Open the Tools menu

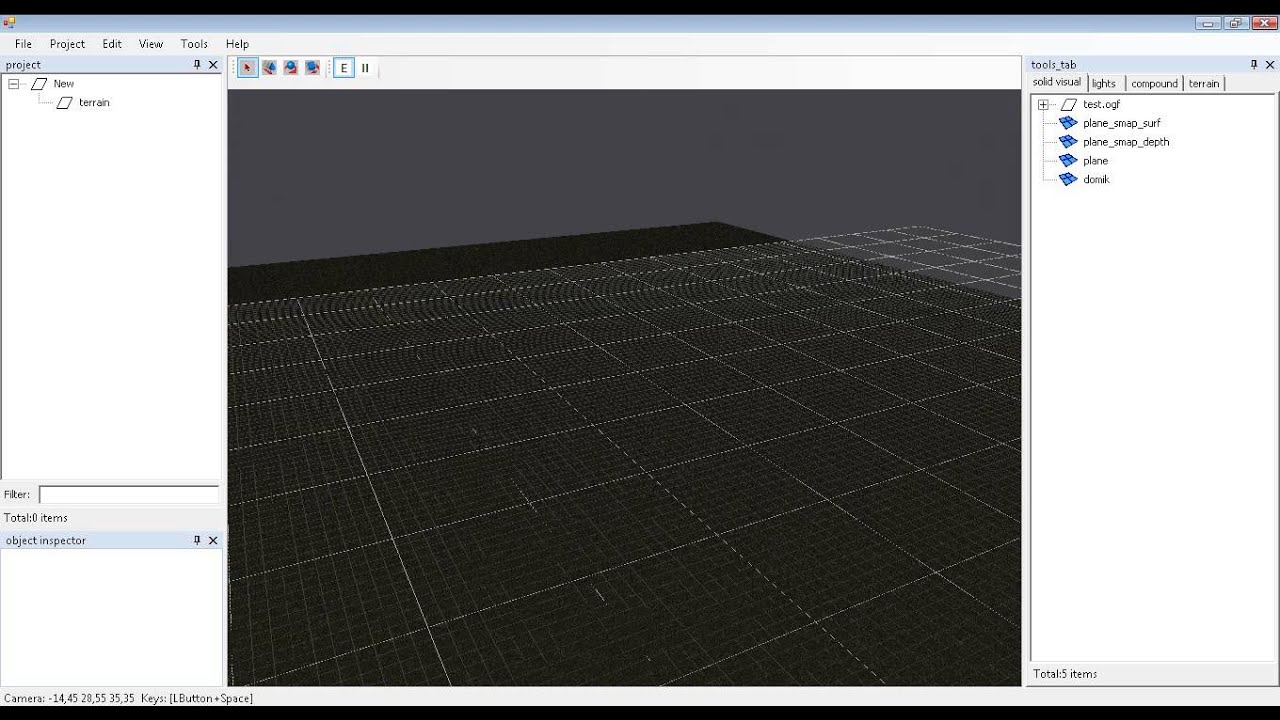pos(194,44)
